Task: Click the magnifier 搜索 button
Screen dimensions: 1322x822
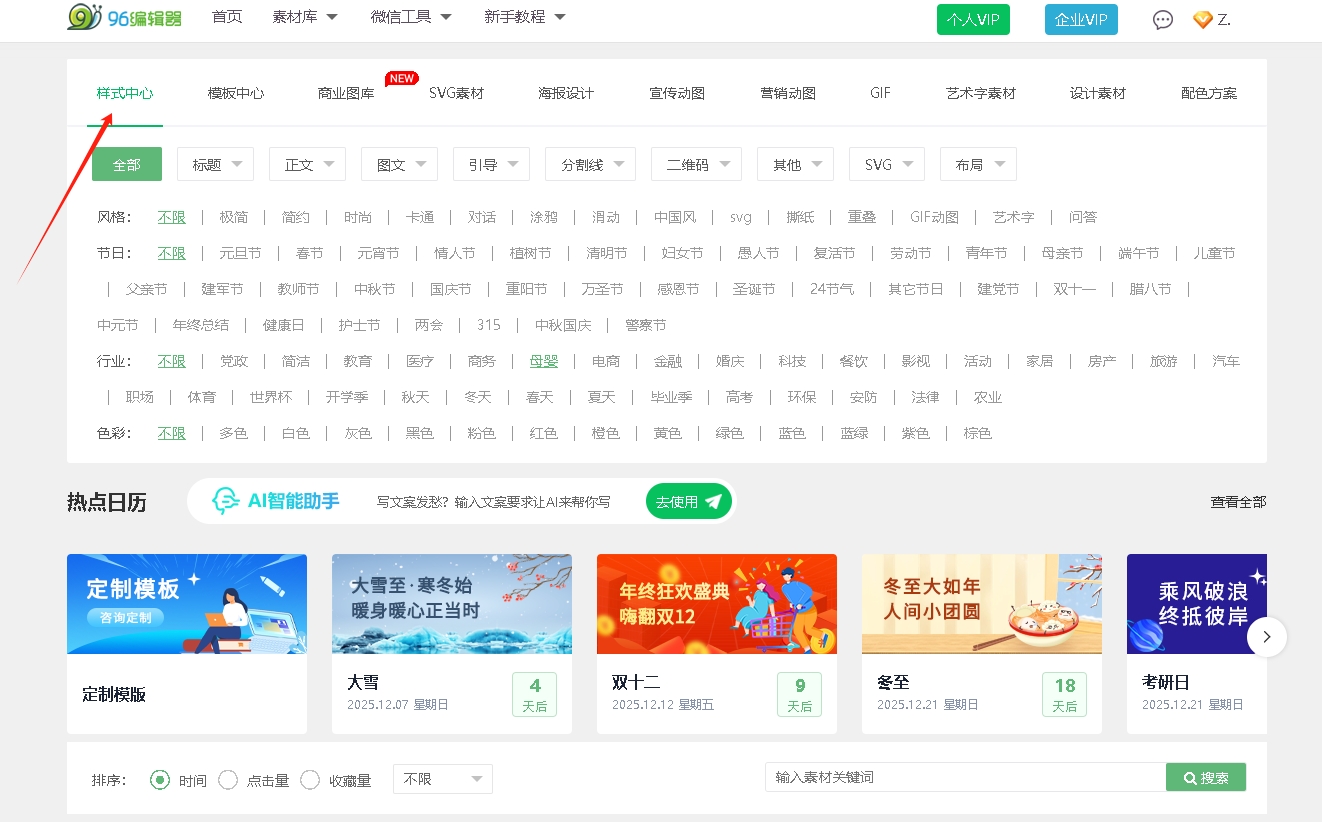Action: (1205, 777)
